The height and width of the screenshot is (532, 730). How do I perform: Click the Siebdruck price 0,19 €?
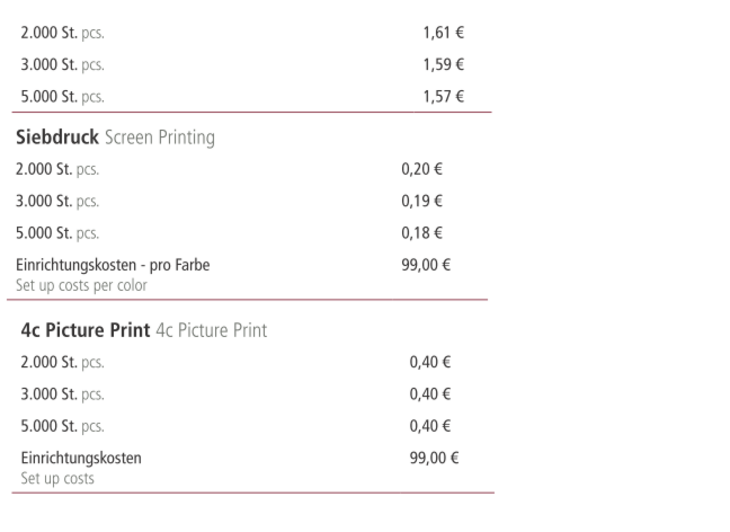pos(422,201)
